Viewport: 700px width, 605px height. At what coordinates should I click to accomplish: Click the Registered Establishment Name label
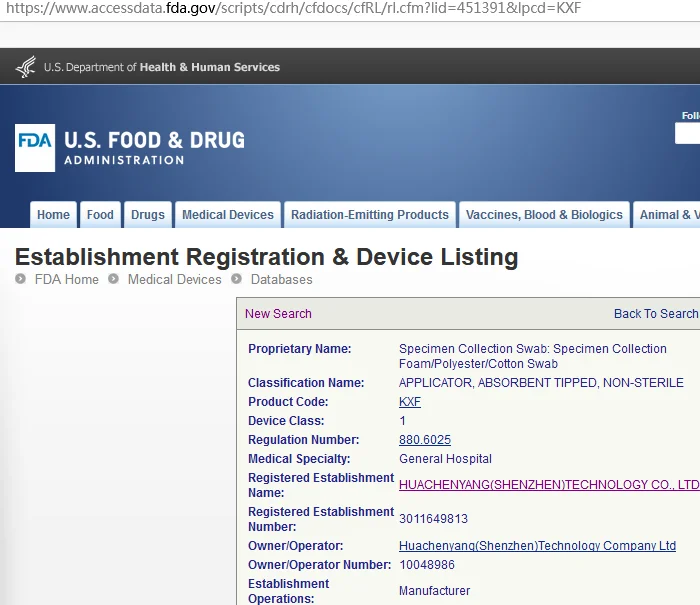click(x=321, y=485)
